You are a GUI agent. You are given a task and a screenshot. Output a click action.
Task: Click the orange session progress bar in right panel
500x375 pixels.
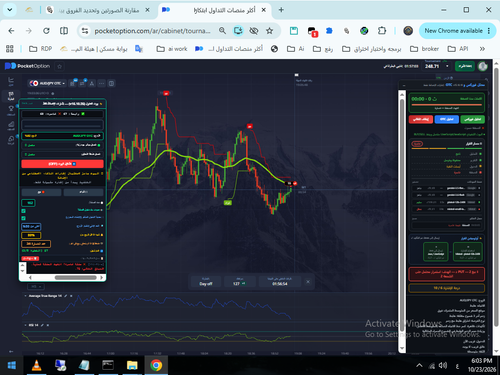click(447, 105)
